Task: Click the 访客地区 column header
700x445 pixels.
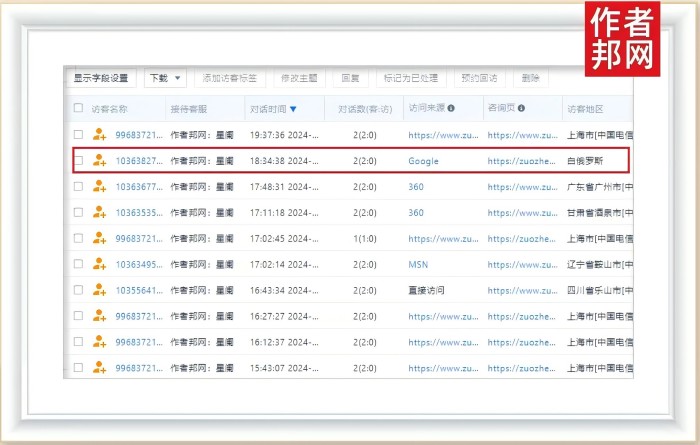Action: 586,108
